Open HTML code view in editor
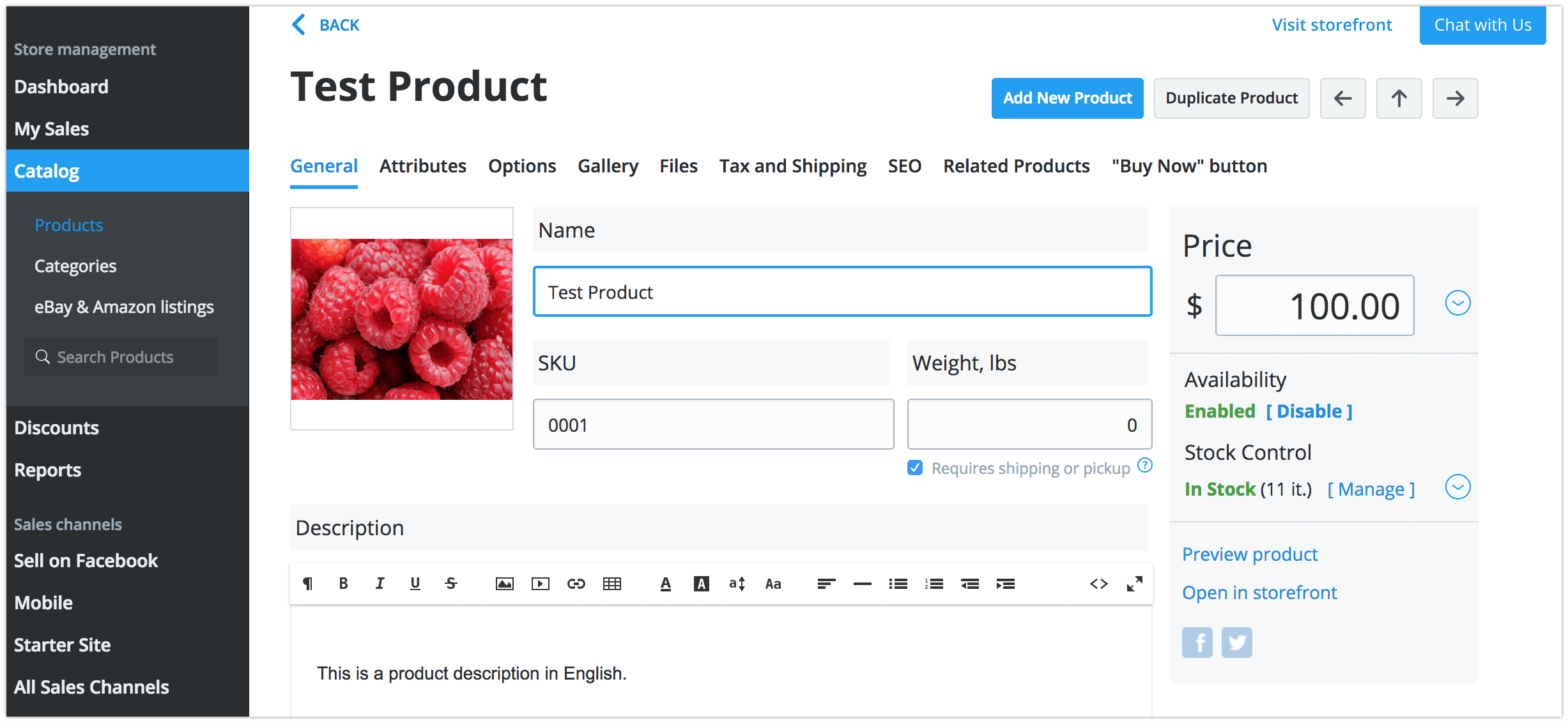This screenshot has height=723, width=1568. tap(1098, 583)
